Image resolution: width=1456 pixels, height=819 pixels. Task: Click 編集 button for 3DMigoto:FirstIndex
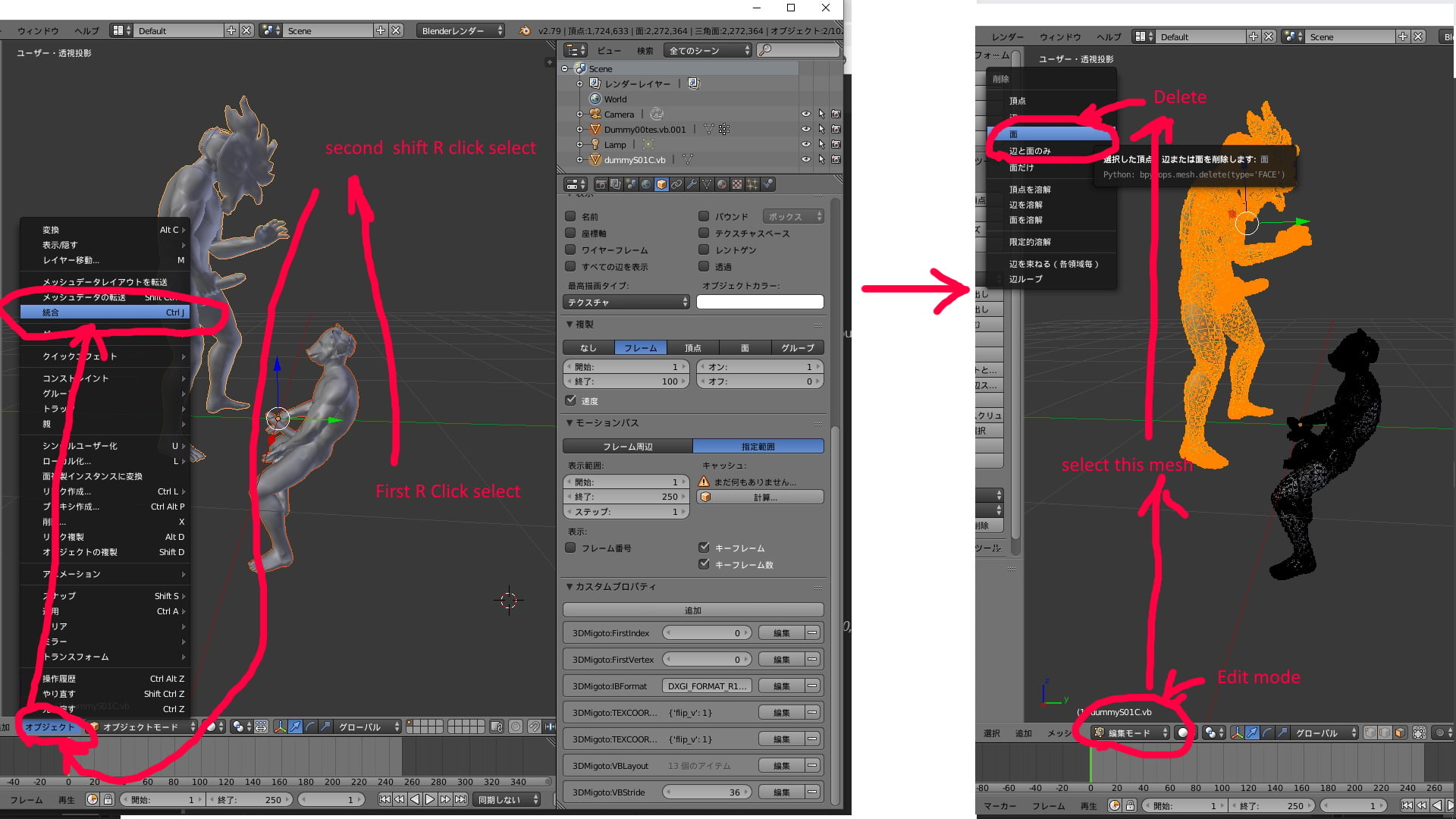[782, 632]
